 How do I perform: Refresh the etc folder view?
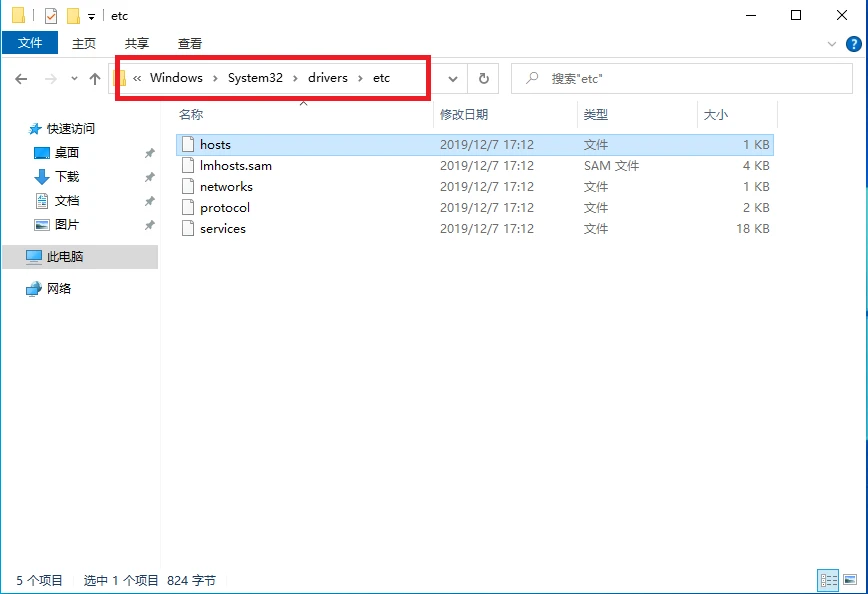483,79
